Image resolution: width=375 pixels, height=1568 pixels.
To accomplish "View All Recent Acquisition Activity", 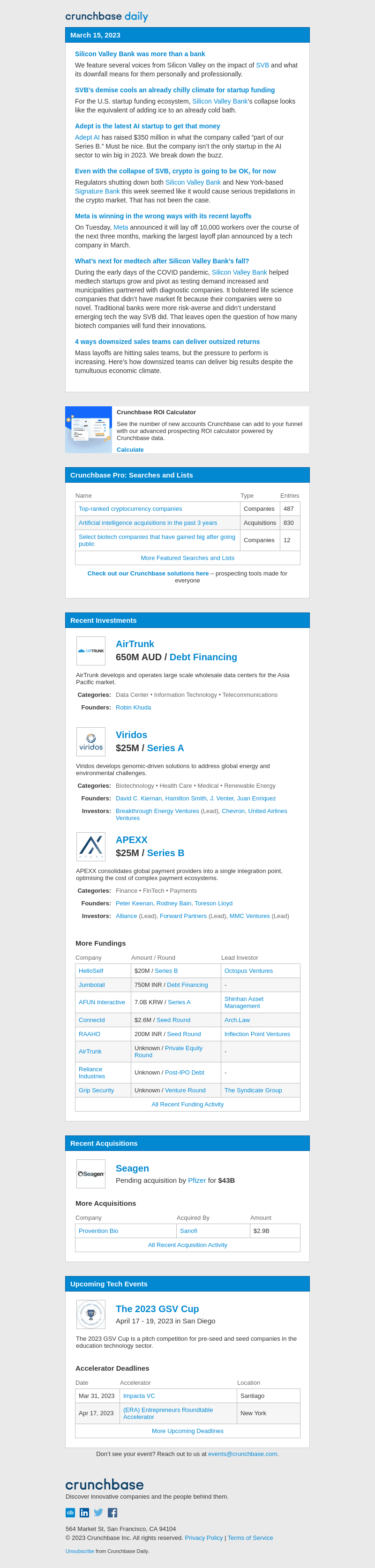I will click(x=187, y=1245).
